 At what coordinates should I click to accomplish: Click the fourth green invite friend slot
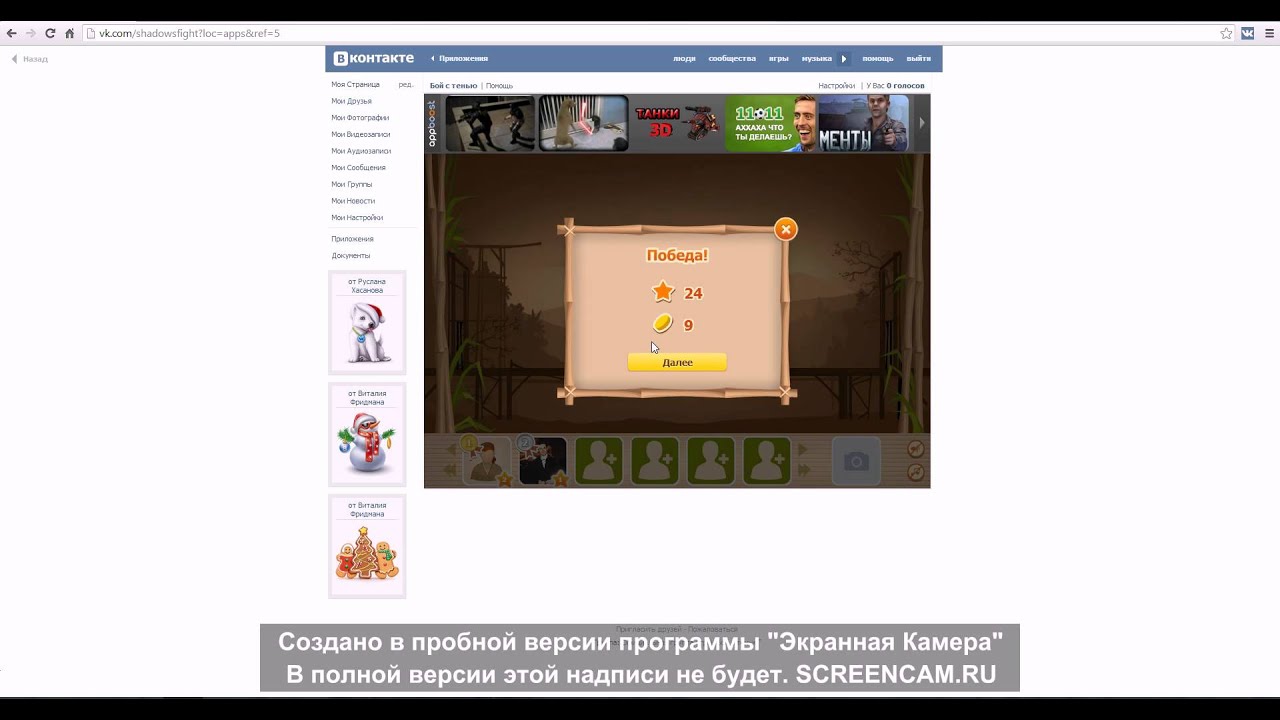click(767, 461)
